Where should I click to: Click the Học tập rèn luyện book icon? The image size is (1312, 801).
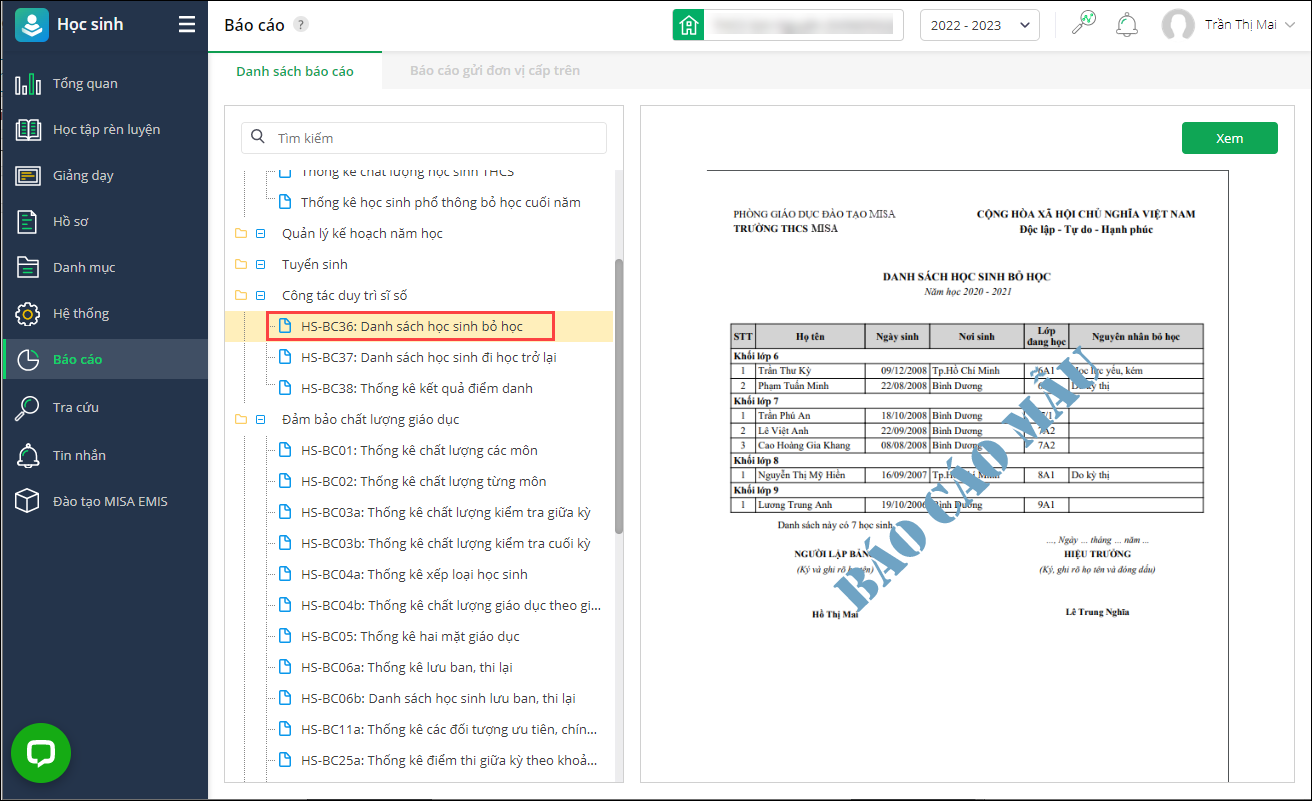click(x=28, y=129)
